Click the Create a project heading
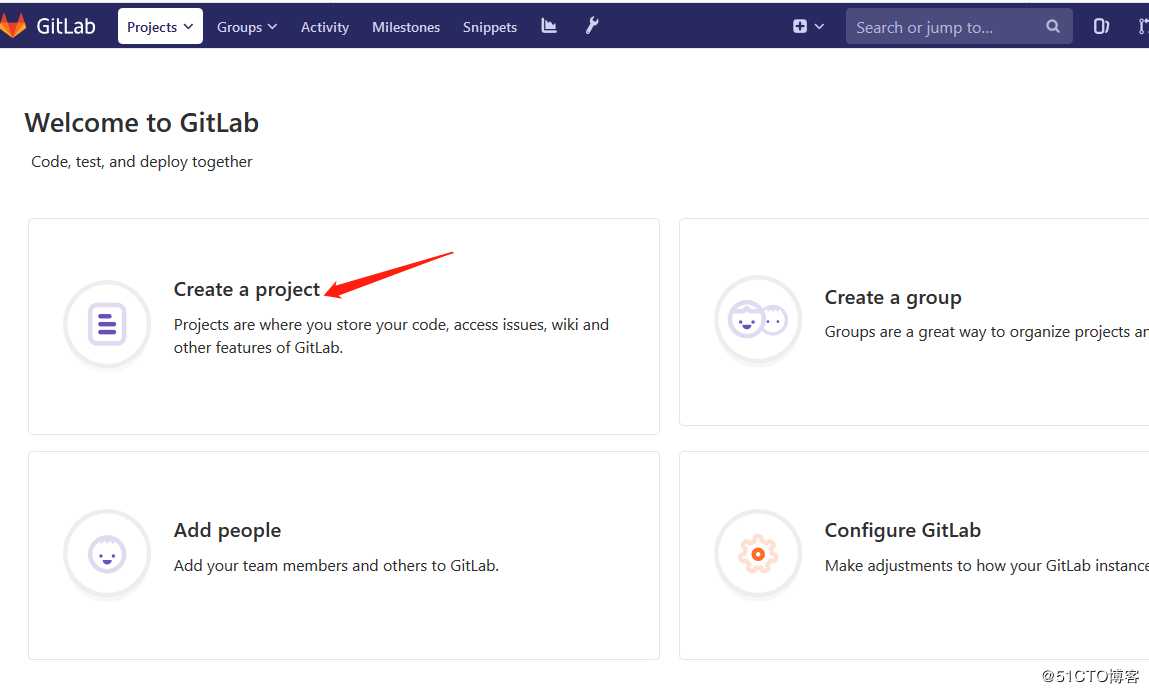 (x=247, y=290)
